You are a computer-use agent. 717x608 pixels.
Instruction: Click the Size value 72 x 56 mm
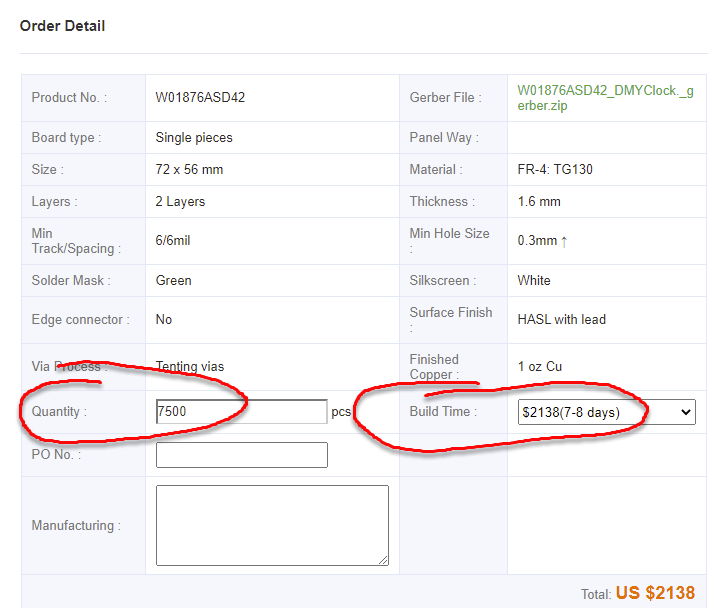pyautogui.click(x=189, y=170)
